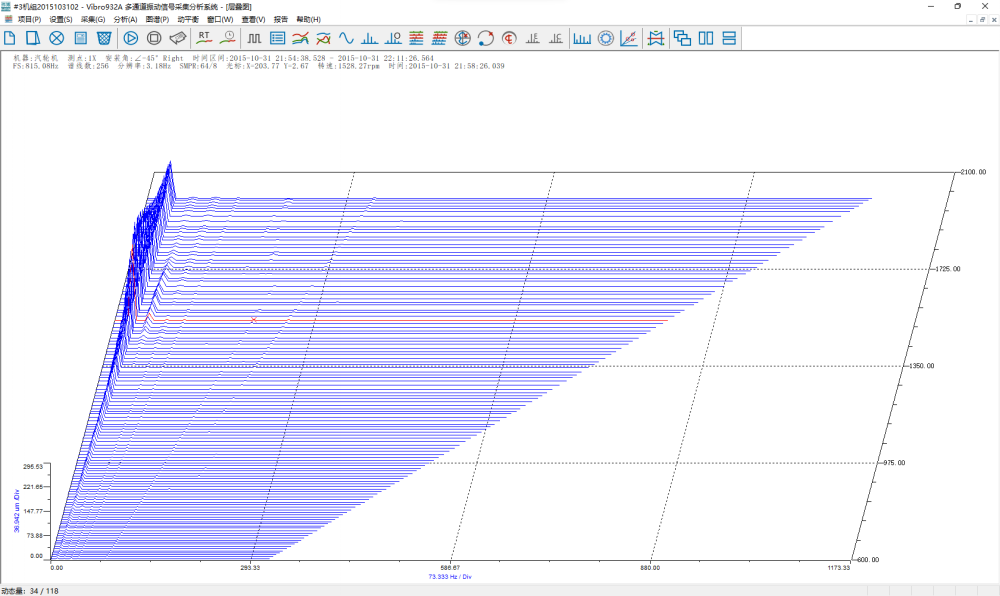The height and width of the screenshot is (596, 1000).
Task: Open the RT real-time view icon
Action: (x=204, y=38)
